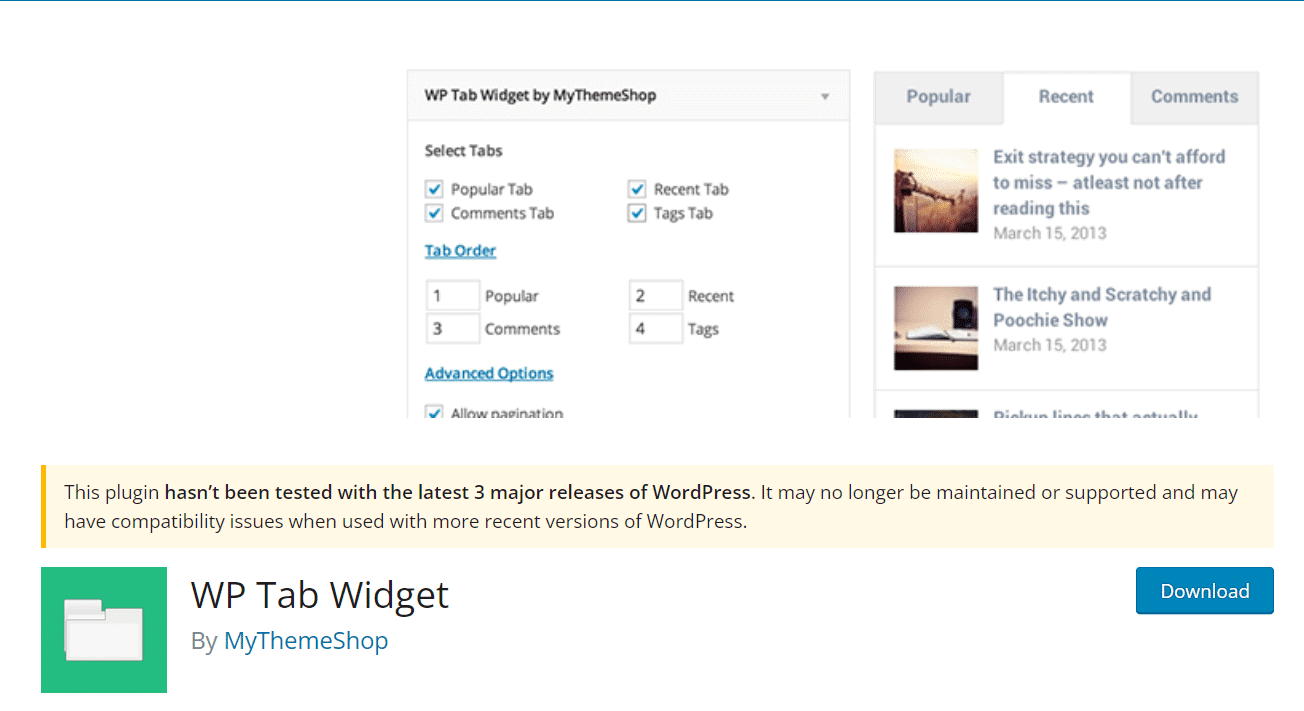Click the Itchy and Scratchy Show post title
The image size is (1304, 711).
click(1101, 307)
